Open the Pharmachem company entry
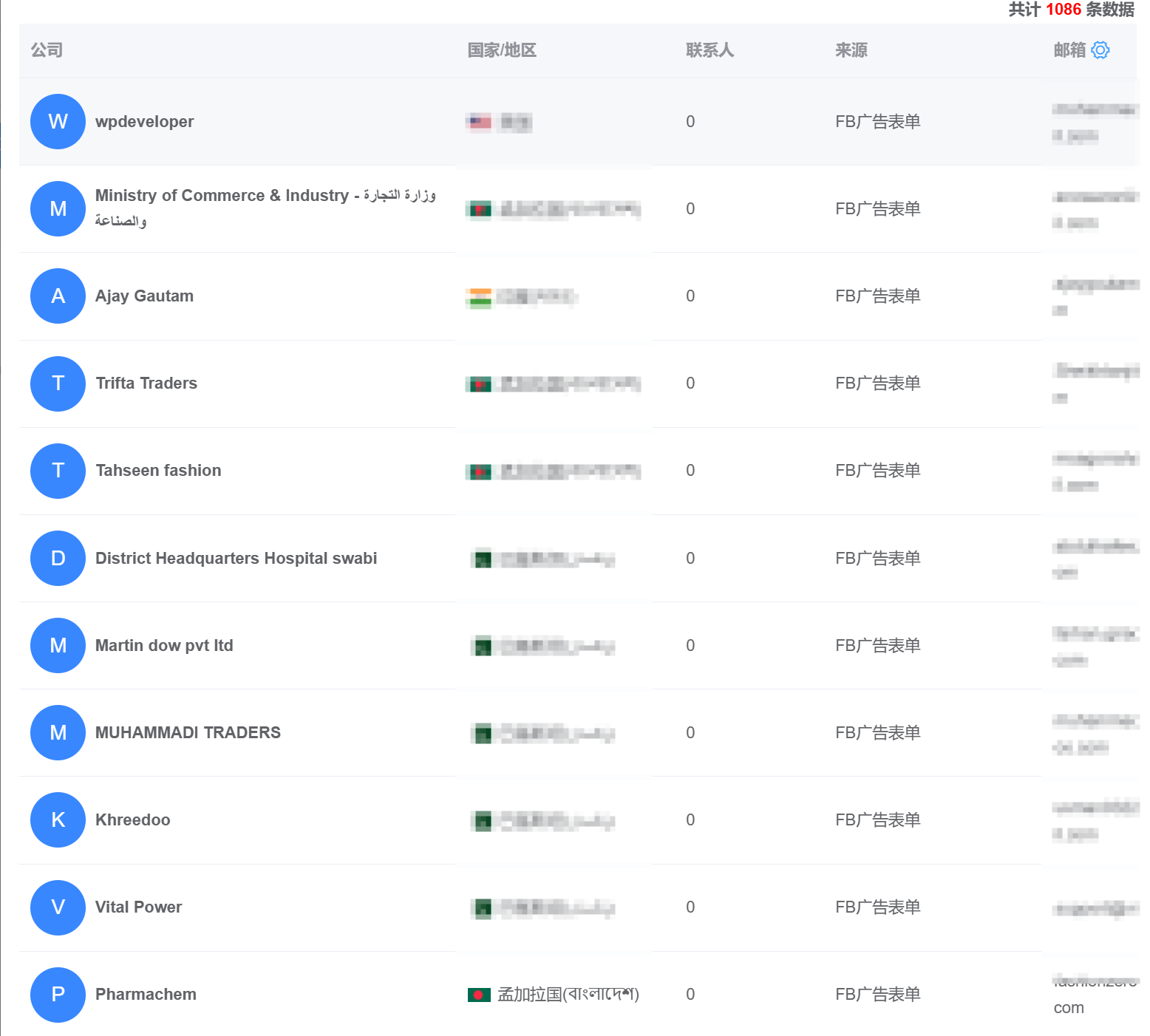 click(x=146, y=994)
